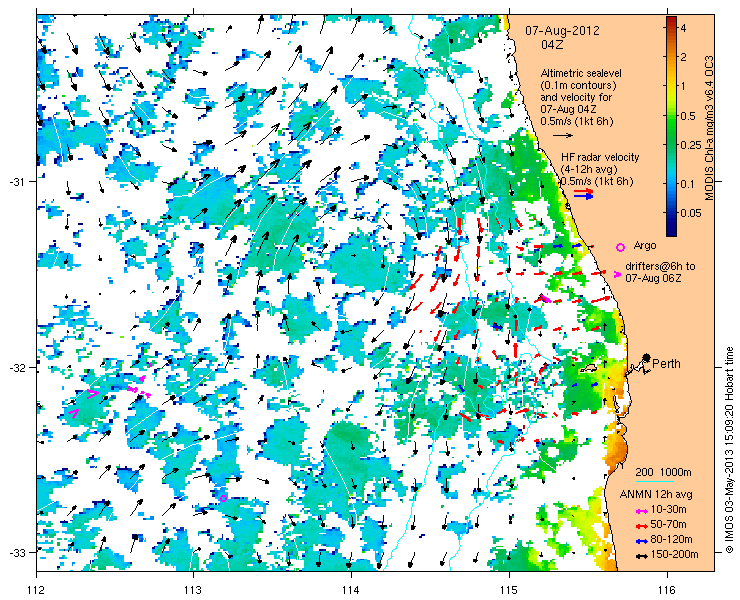Click the 'HF radar velocity' legend text

point(600,157)
